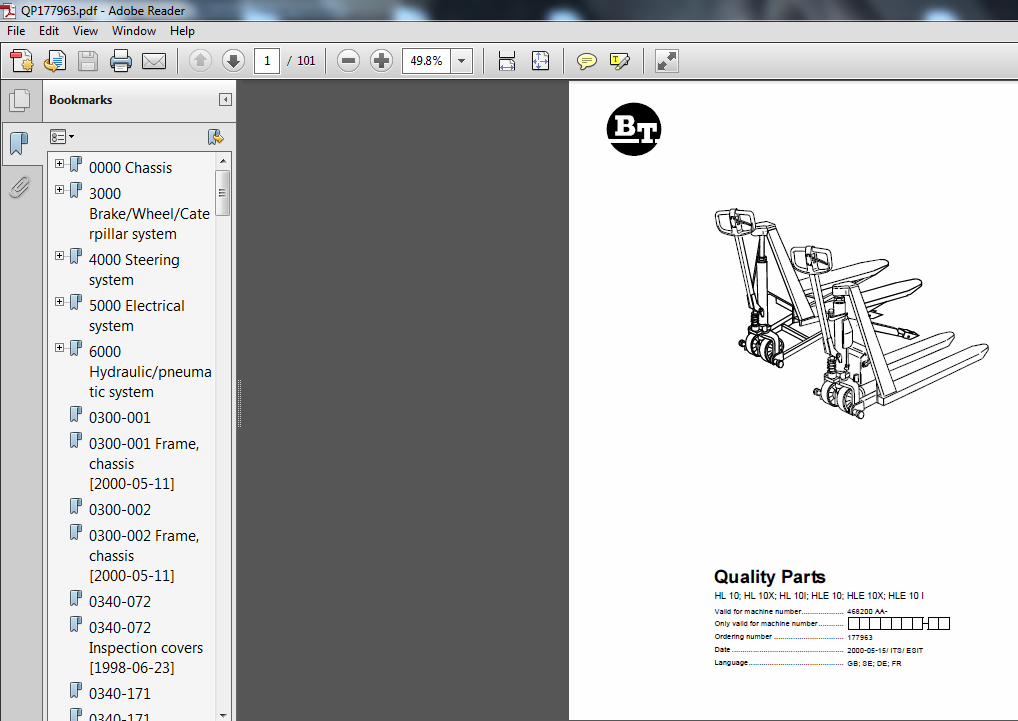Click the Print icon
The image size is (1018, 721).
[121, 61]
